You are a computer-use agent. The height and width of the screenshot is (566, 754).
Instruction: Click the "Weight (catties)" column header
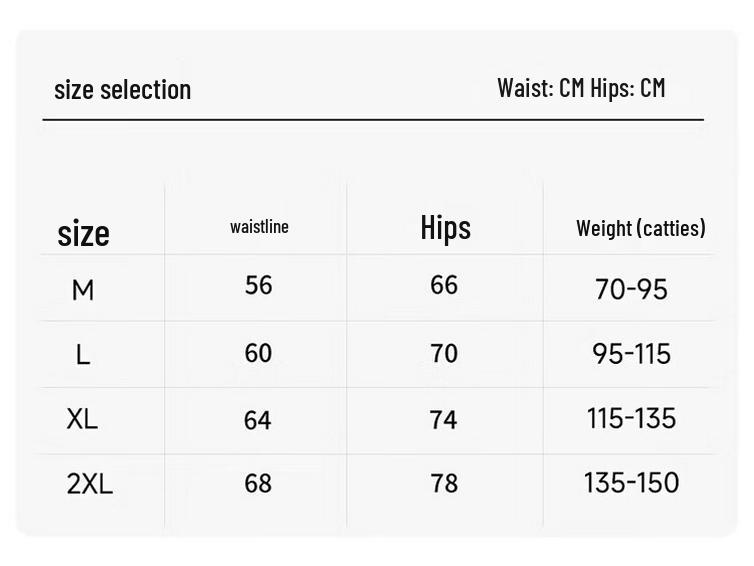pos(640,228)
